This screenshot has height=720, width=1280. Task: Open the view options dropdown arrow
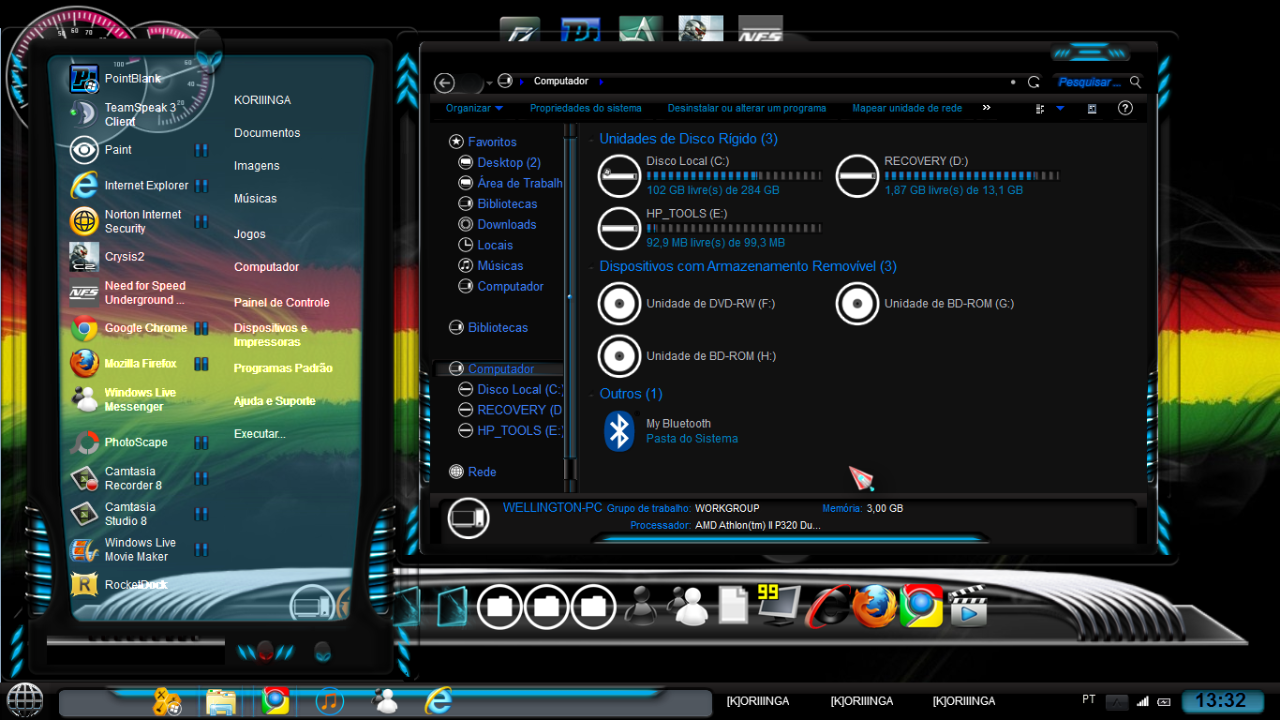pos(1060,108)
